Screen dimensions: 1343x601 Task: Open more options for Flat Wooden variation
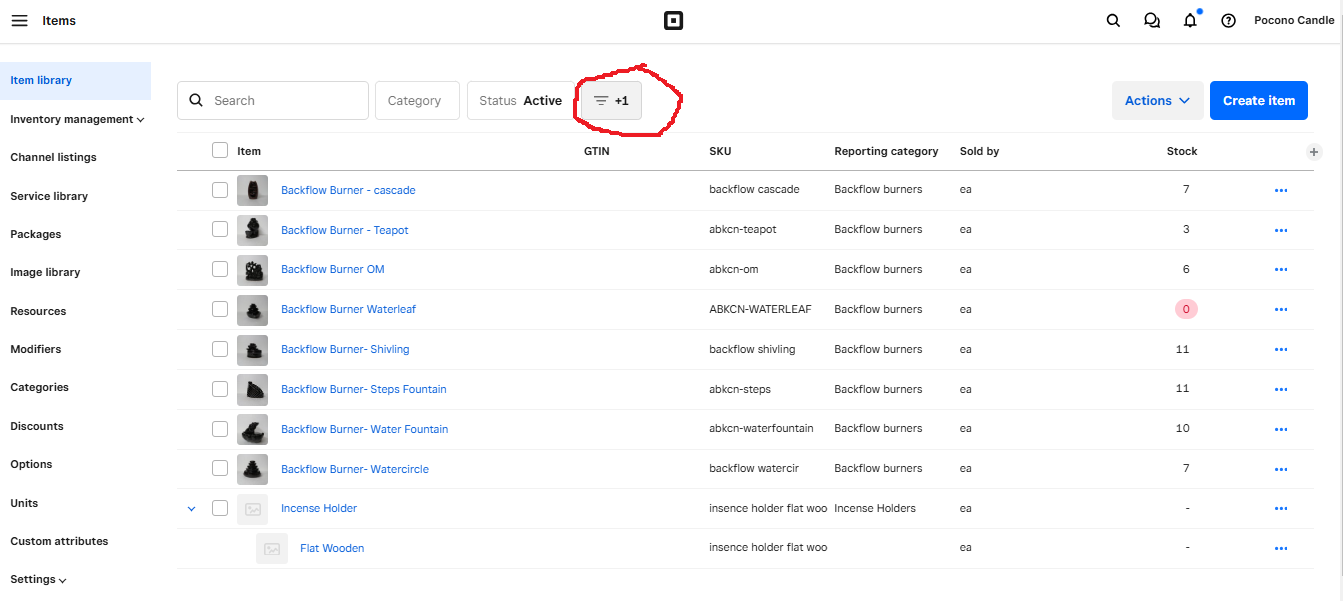click(1281, 549)
